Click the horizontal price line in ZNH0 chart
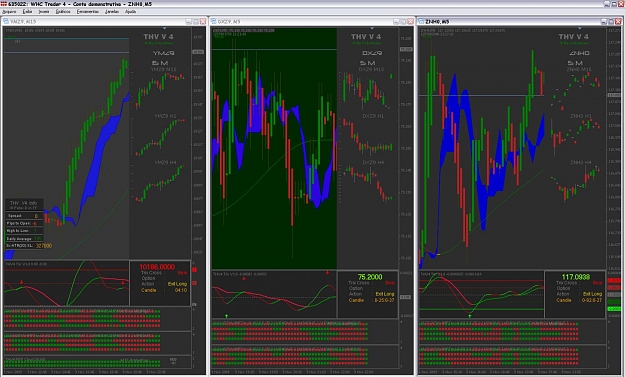This screenshot has height=377, width=625. (482, 95)
